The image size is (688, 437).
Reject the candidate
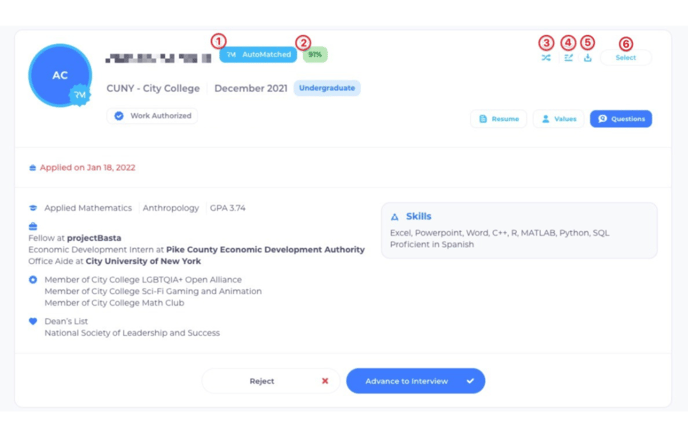(x=271, y=381)
